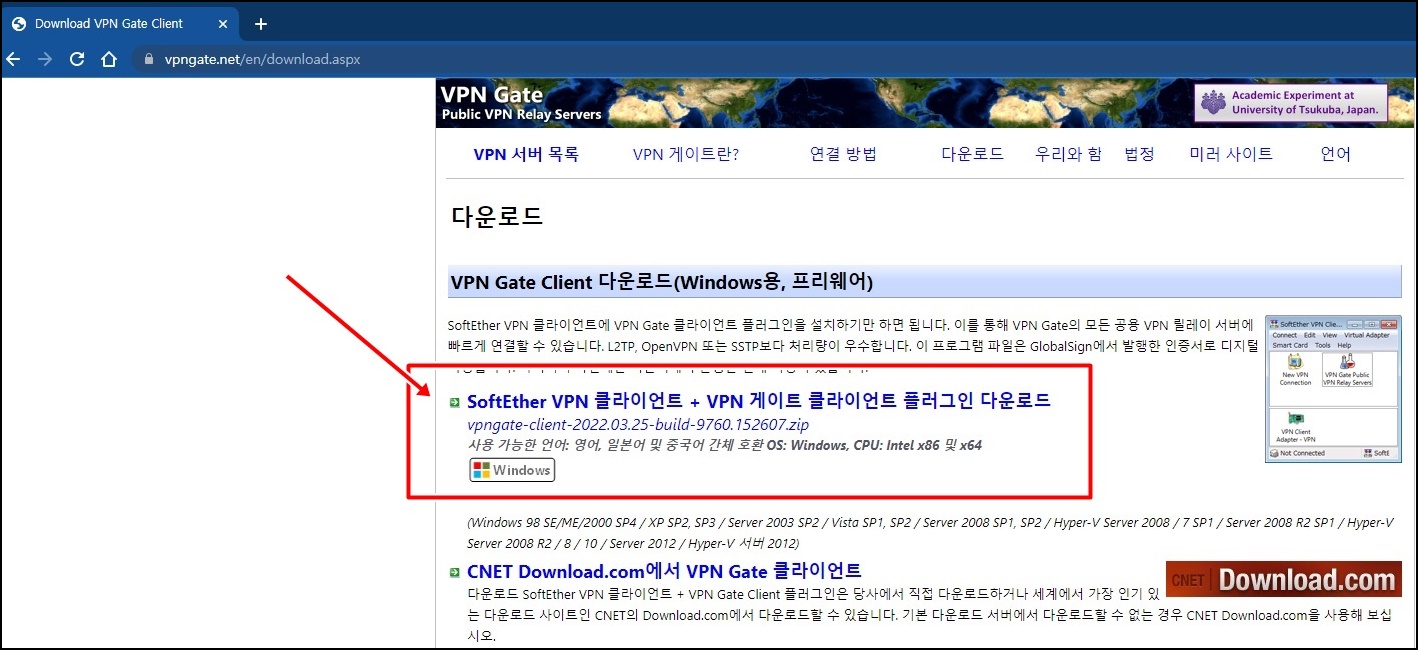Focus the address bar URL
1418x650 pixels.
(262, 59)
